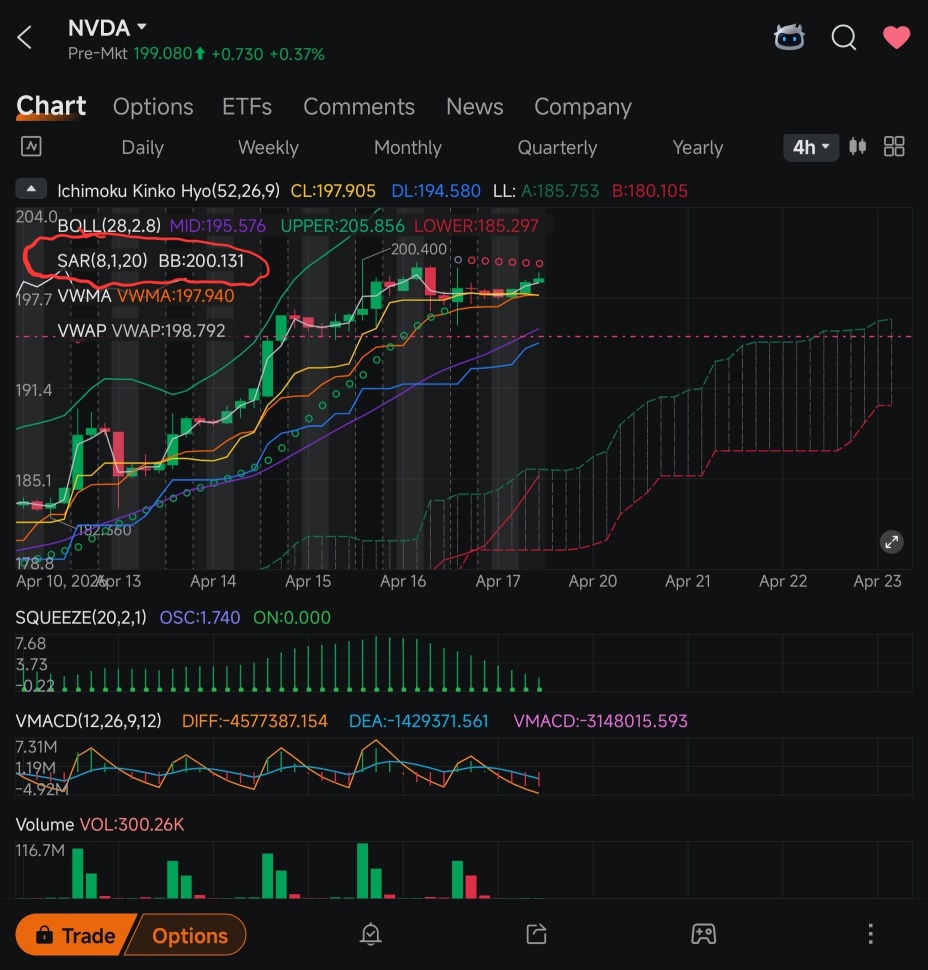Open the robot AI assistant icon
The height and width of the screenshot is (970, 928).
[x=789, y=37]
